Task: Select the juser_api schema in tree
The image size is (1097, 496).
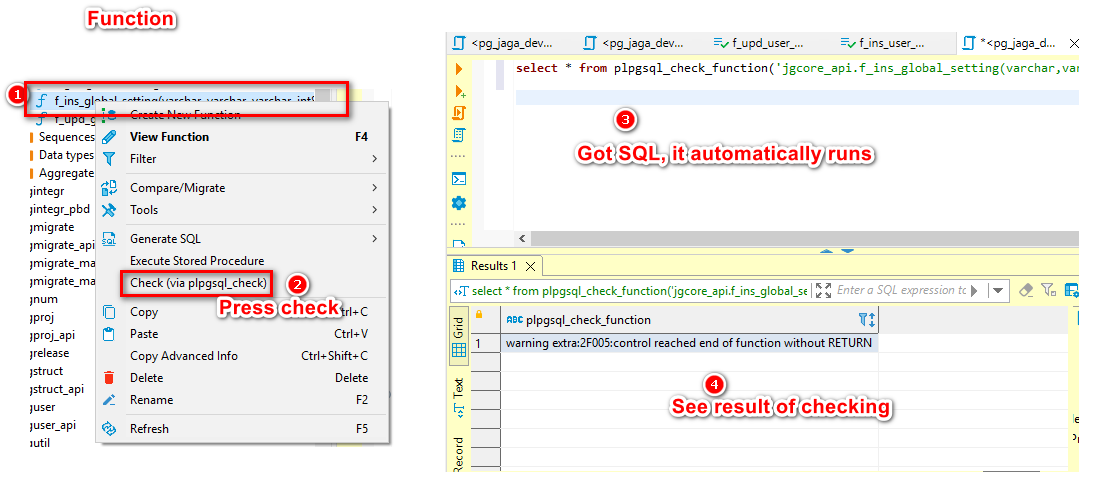Action: tap(53, 425)
